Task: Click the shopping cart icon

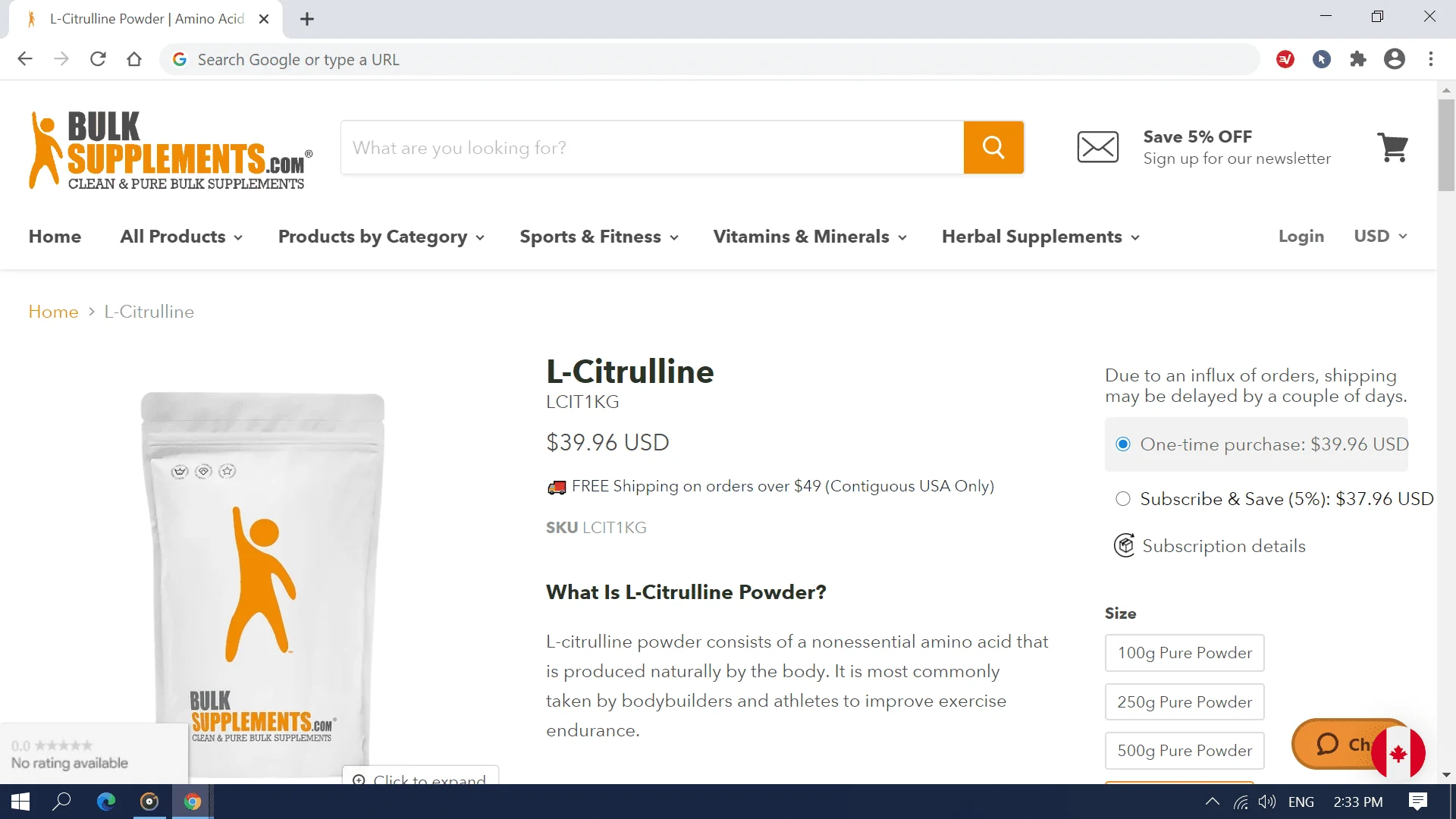Action: click(x=1396, y=148)
